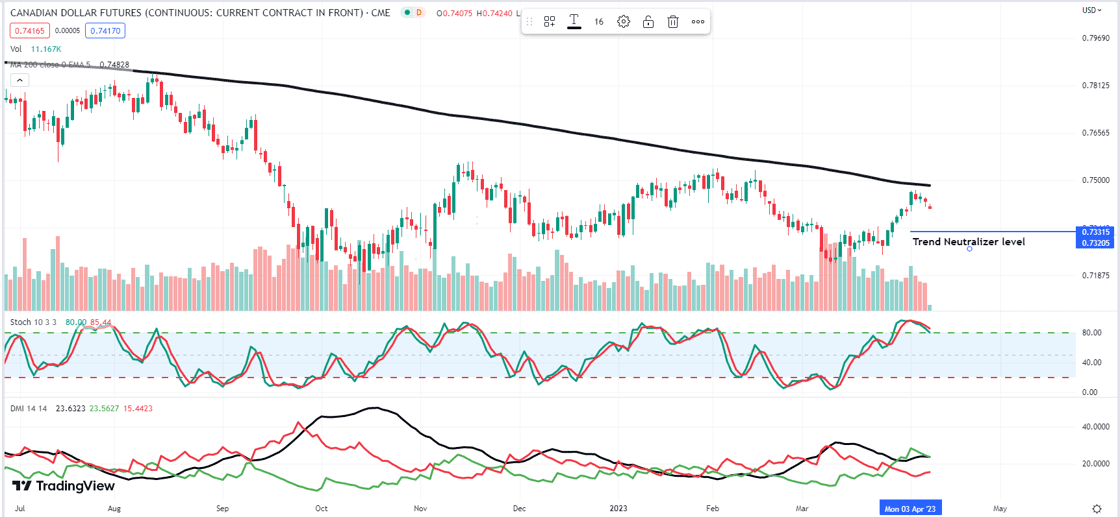Click the May label on time axis
Image resolution: width=1120 pixels, height=517 pixels.
tap(1000, 508)
